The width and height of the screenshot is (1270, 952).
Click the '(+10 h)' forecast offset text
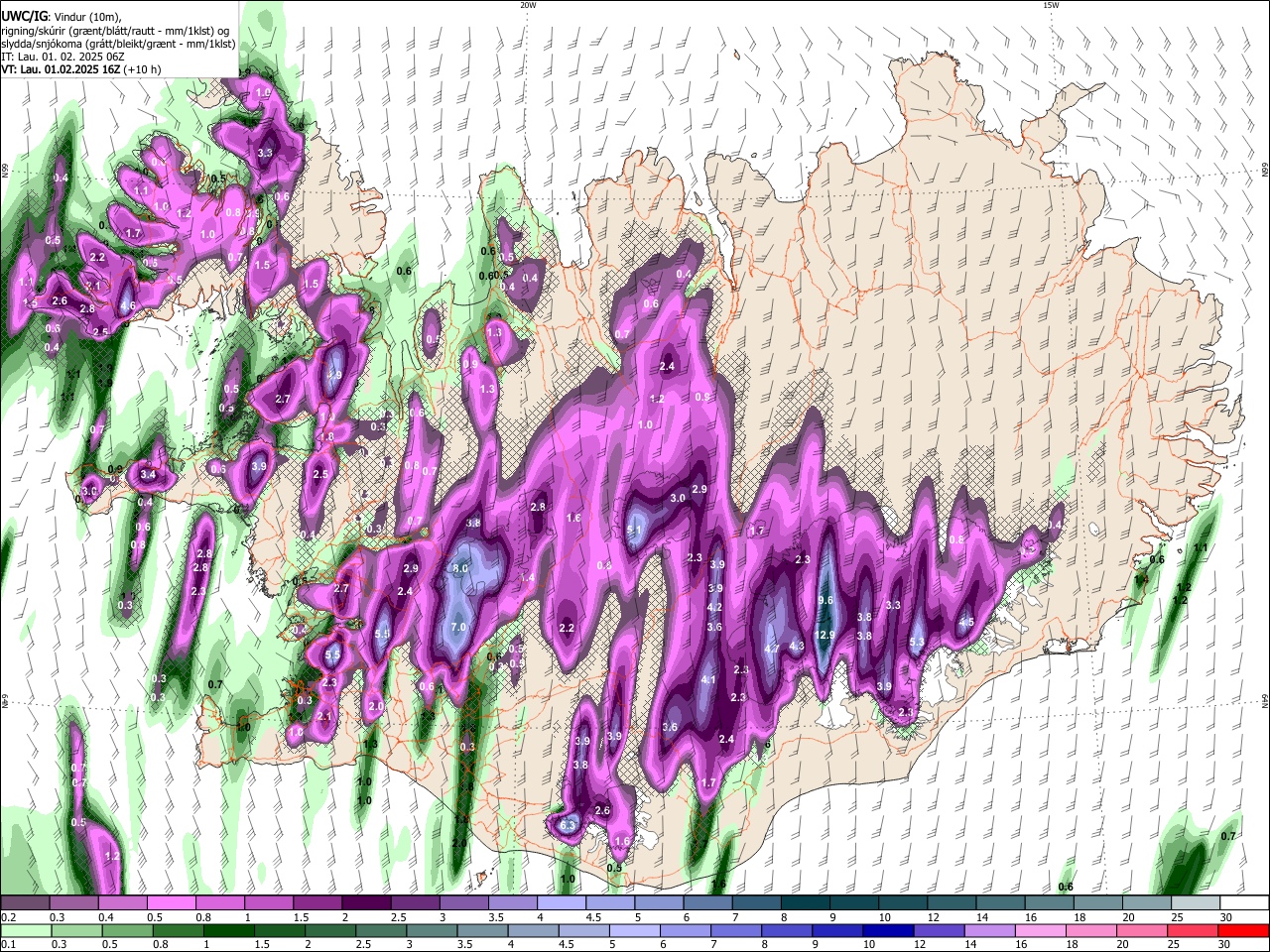(143, 70)
